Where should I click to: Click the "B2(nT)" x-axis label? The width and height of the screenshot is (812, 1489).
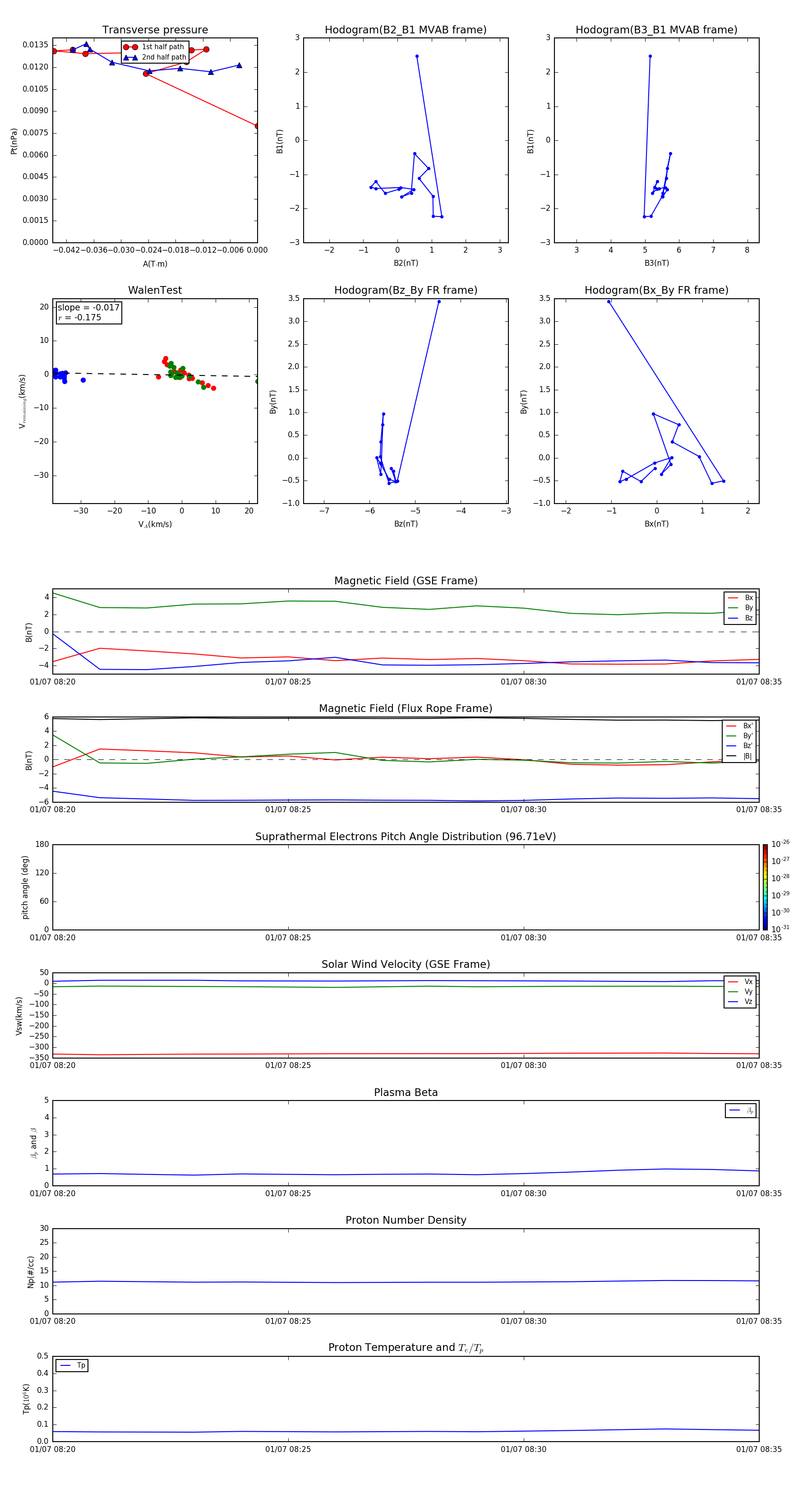tap(406, 264)
